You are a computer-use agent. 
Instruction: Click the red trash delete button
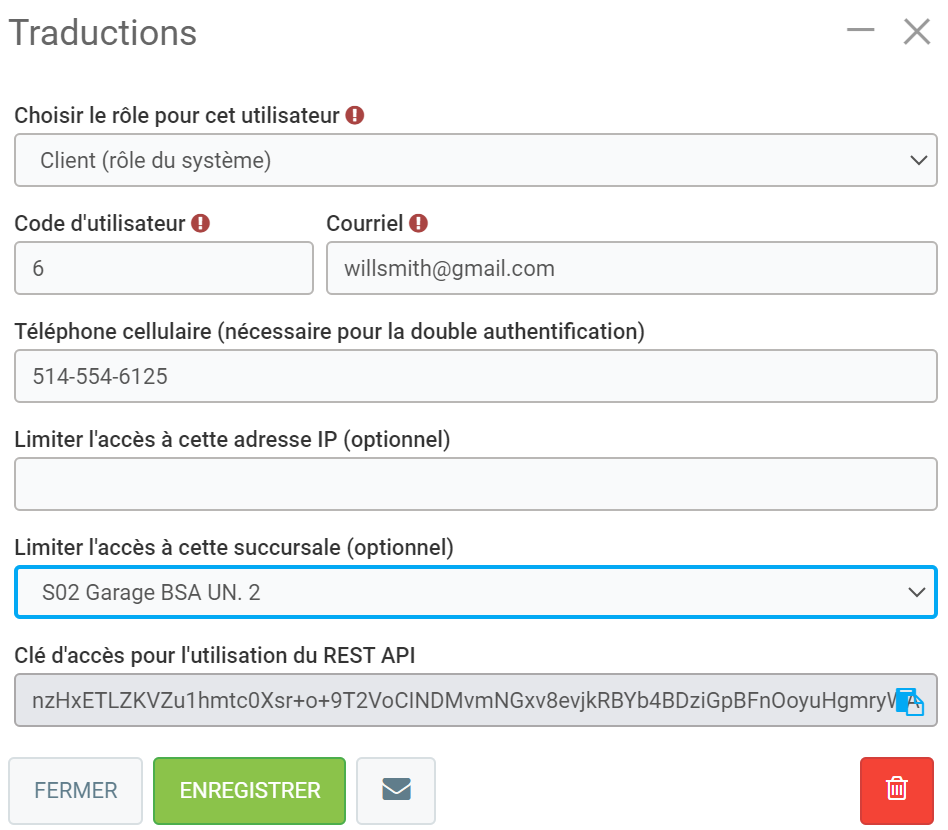tap(897, 790)
